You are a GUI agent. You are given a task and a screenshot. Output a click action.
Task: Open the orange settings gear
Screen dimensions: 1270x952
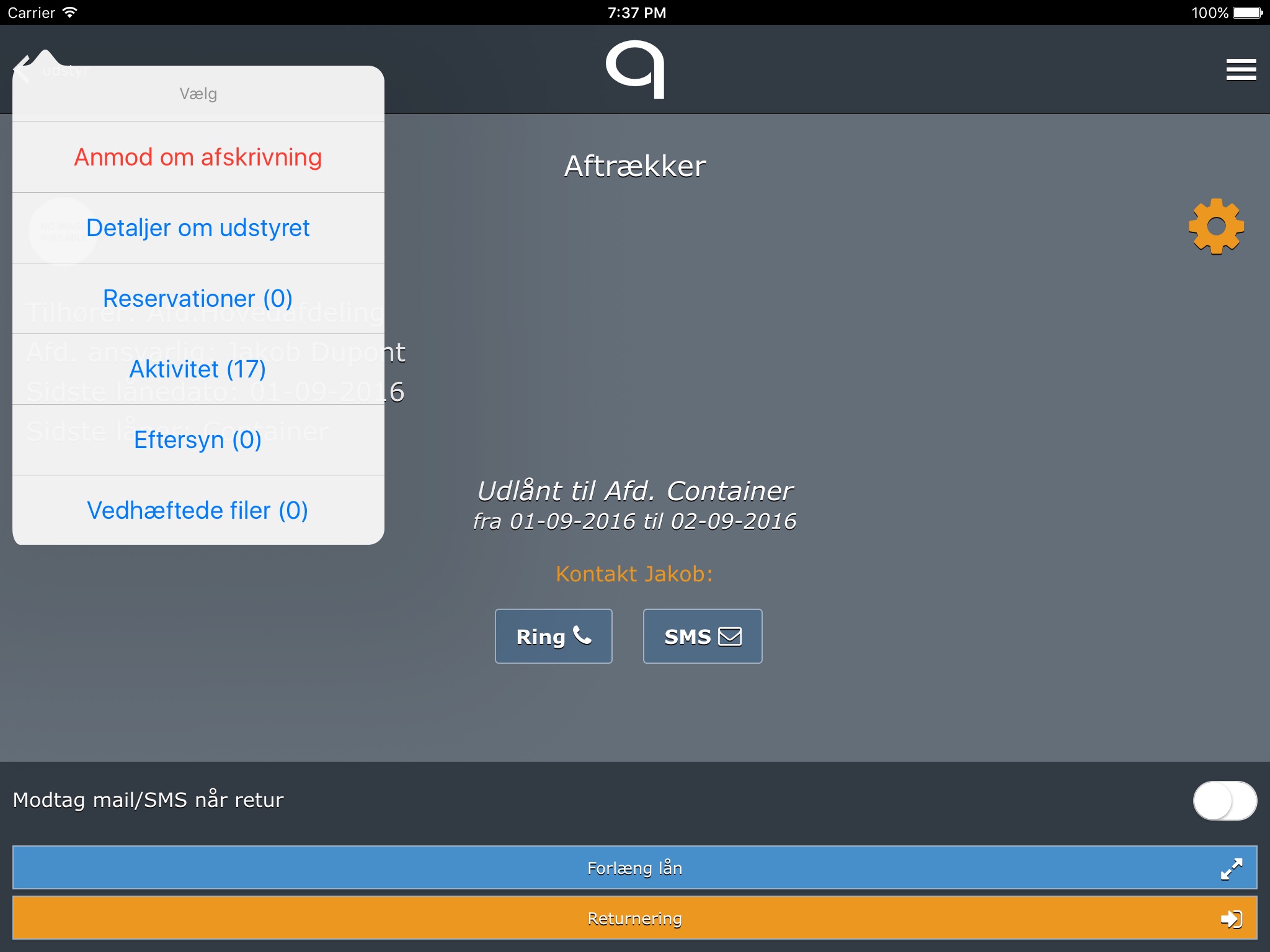[x=1216, y=226]
